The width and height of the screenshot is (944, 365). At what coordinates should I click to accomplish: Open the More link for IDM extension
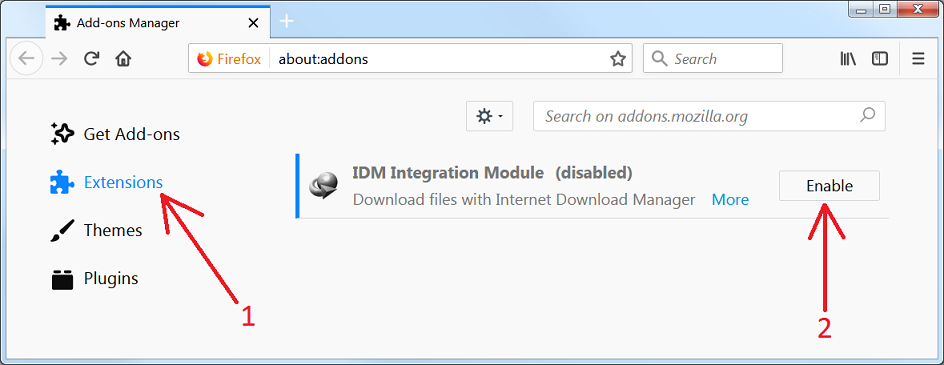[x=730, y=199]
